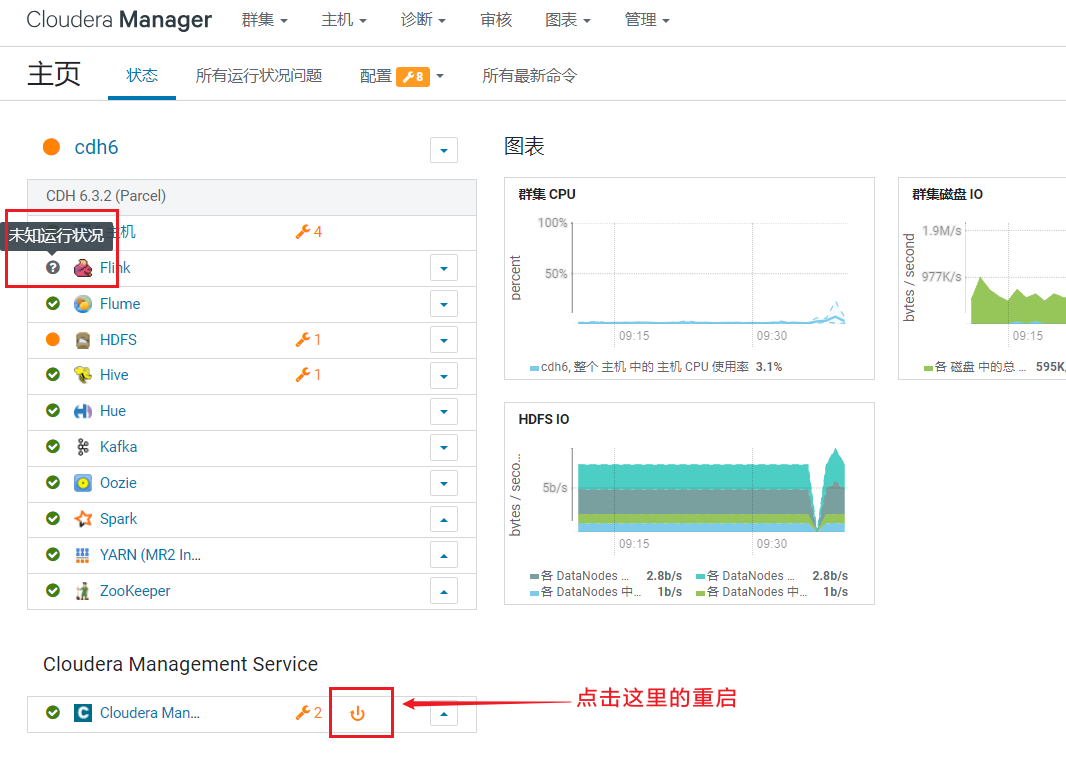This screenshot has width=1066, height=774.
Task: Click the Cloudera Management Service C icon
Action: pos(83,713)
